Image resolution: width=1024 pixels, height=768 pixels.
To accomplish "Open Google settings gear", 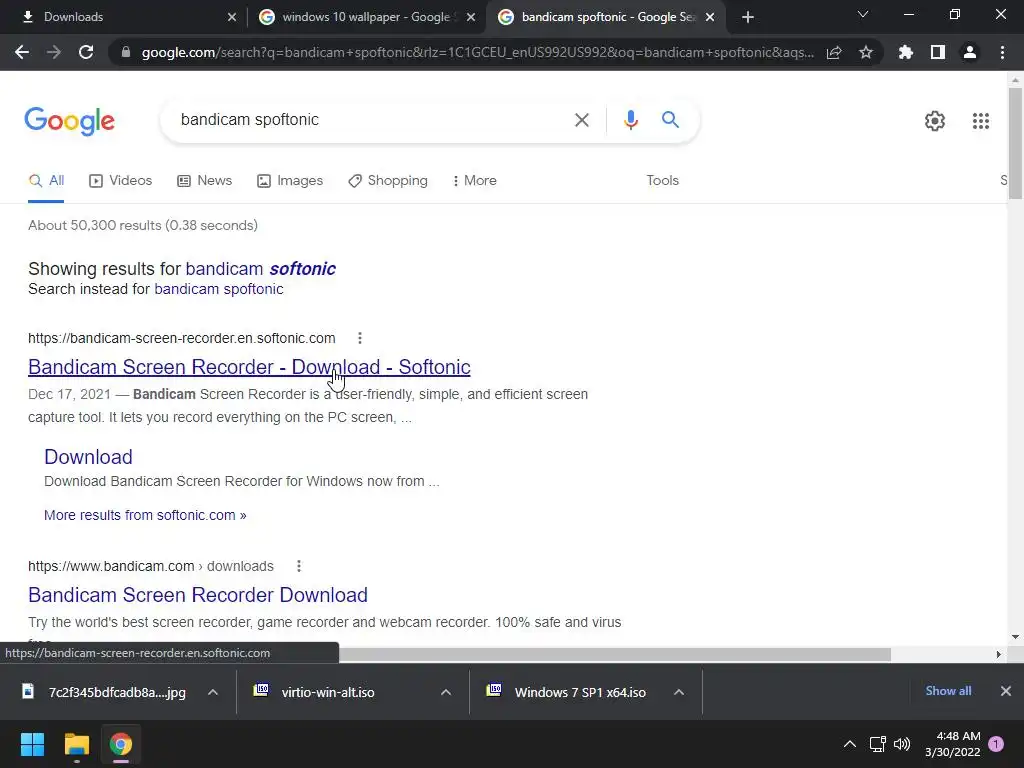I will 935,121.
